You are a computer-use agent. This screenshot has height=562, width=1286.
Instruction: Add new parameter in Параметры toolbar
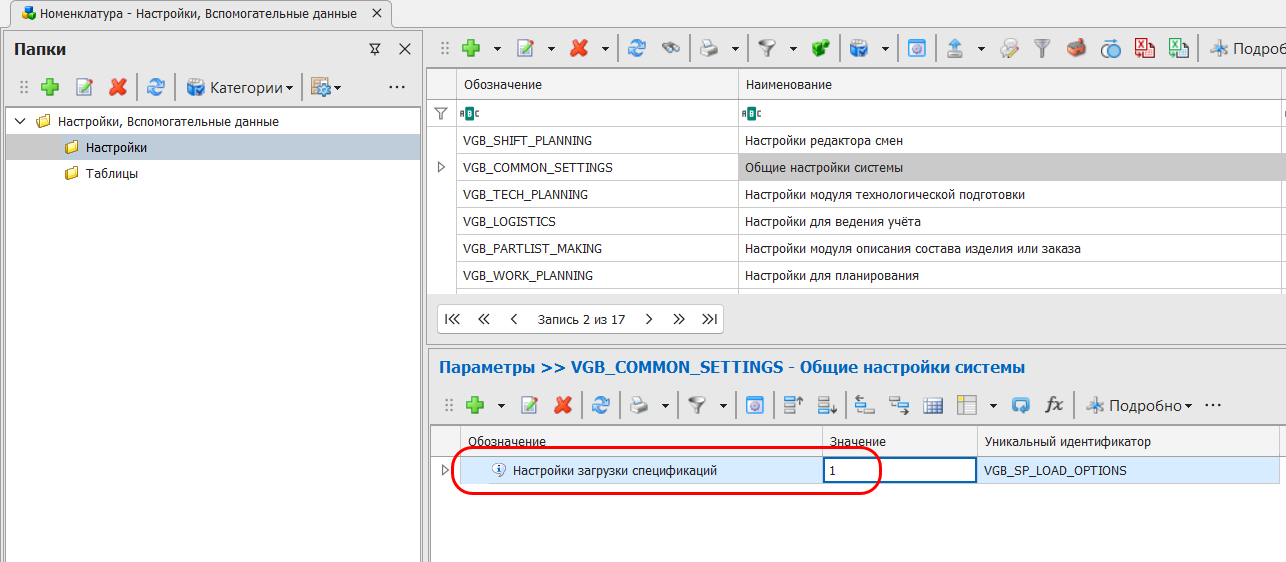(476, 405)
